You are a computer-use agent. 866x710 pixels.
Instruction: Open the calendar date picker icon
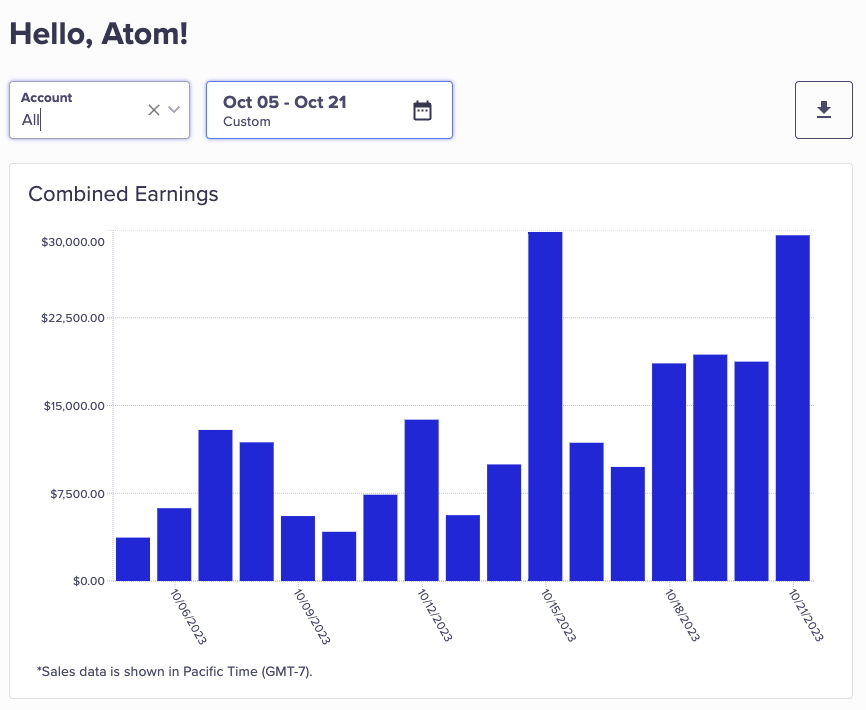point(422,110)
